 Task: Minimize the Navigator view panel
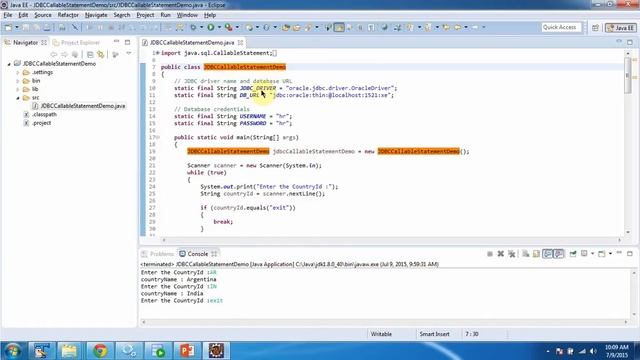tap(116, 42)
